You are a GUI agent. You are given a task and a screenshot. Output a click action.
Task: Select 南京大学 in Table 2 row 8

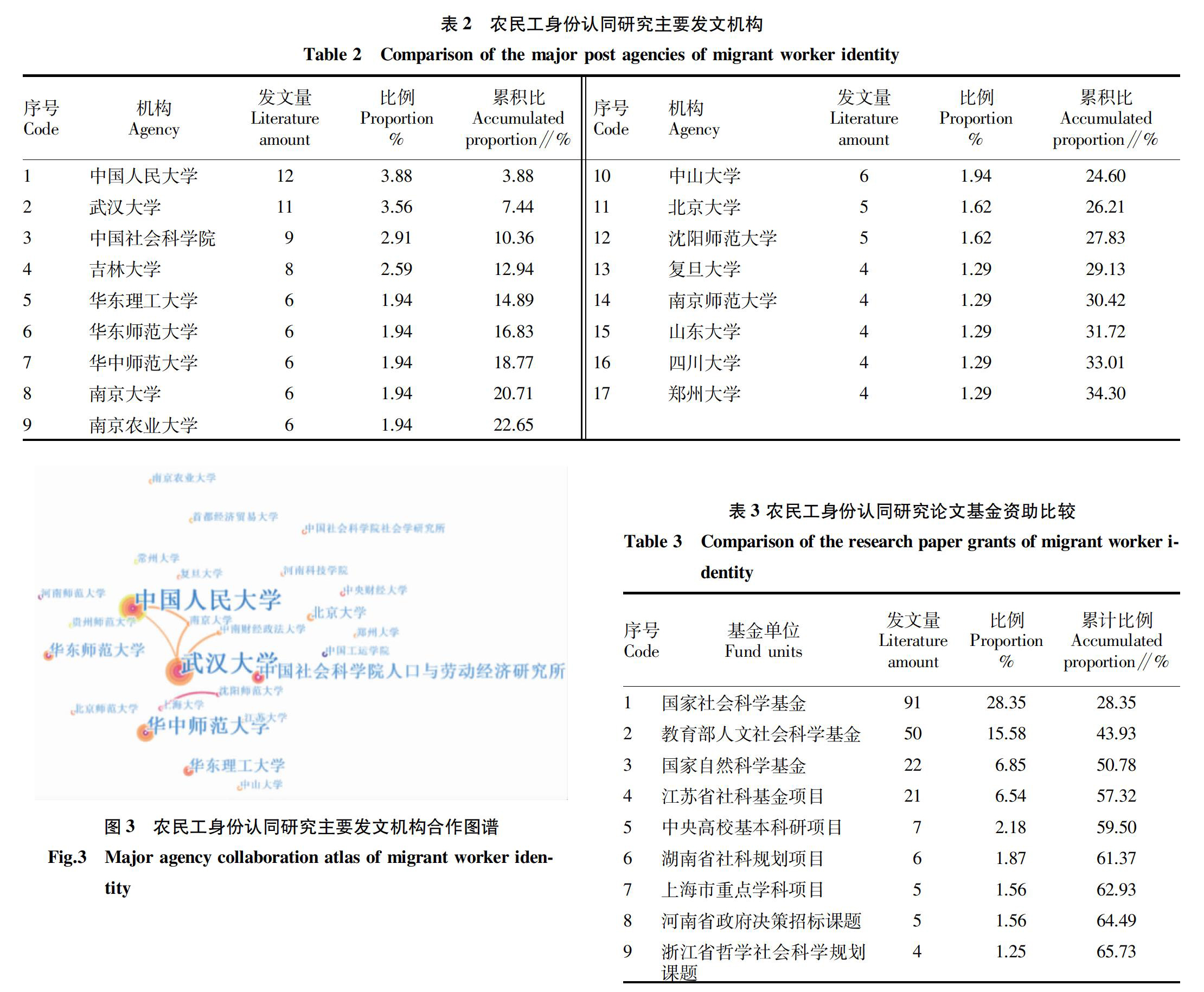(125, 394)
